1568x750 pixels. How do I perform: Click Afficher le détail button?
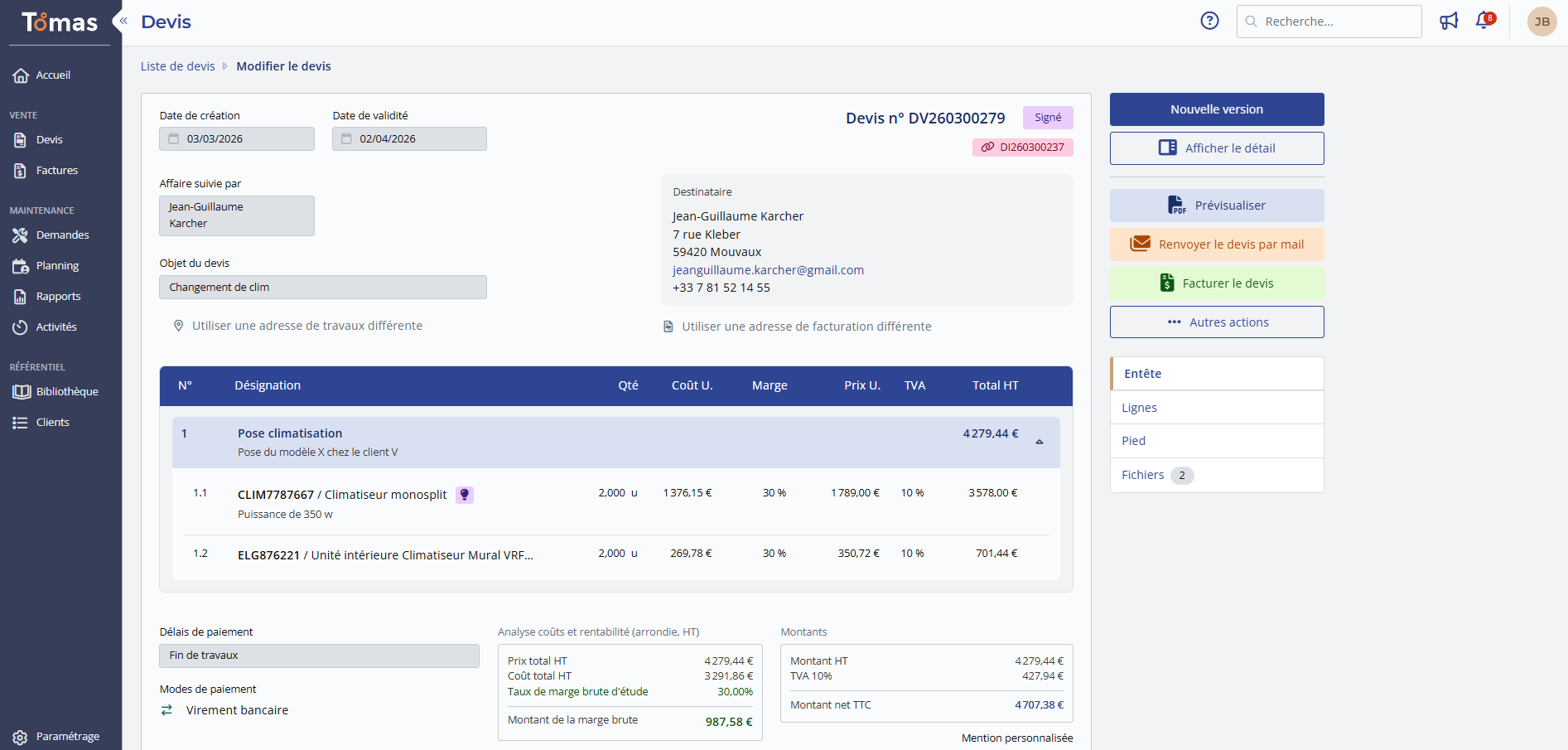pos(1217,148)
